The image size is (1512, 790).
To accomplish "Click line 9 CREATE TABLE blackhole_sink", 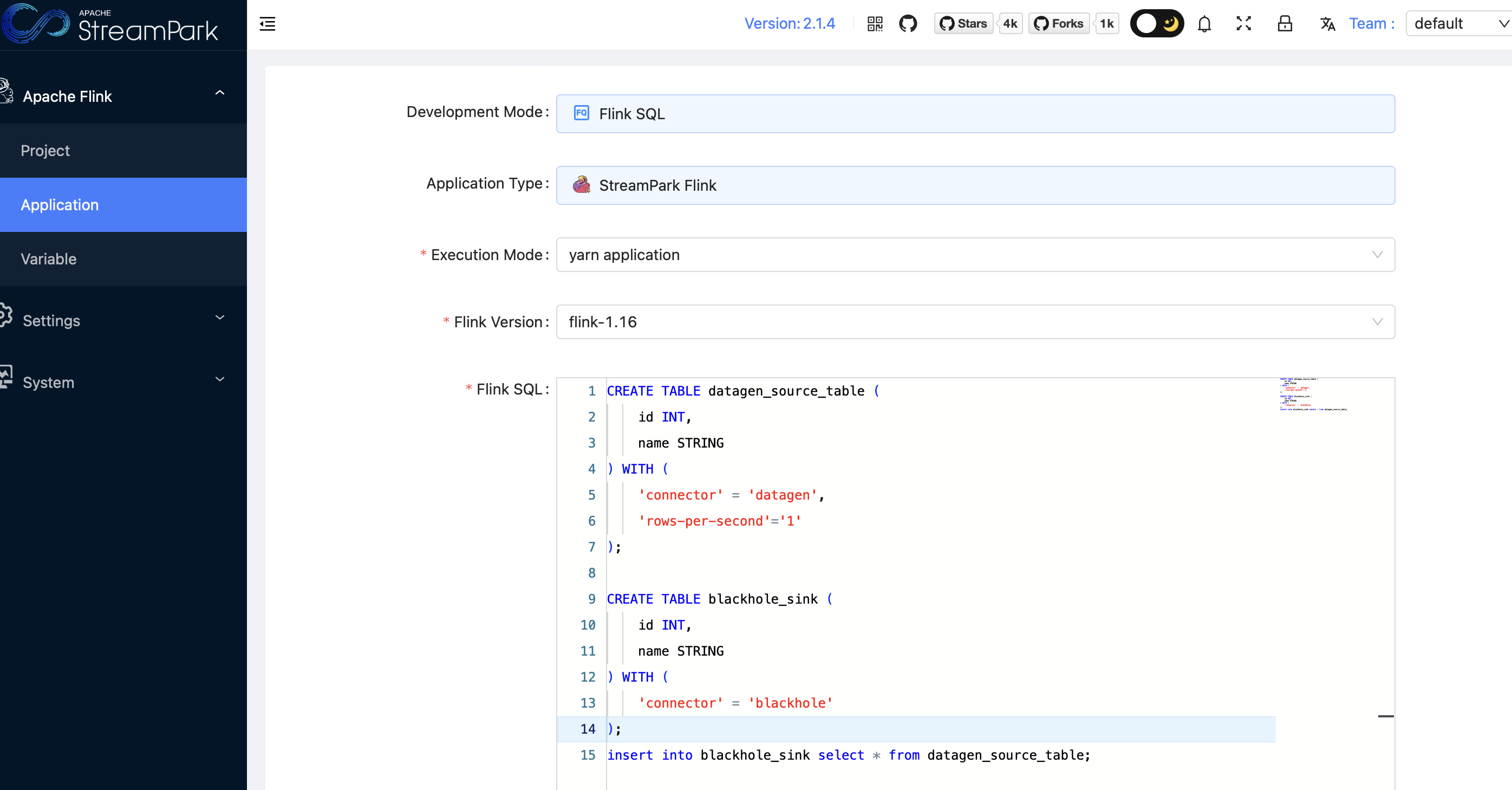I will click(x=720, y=599).
